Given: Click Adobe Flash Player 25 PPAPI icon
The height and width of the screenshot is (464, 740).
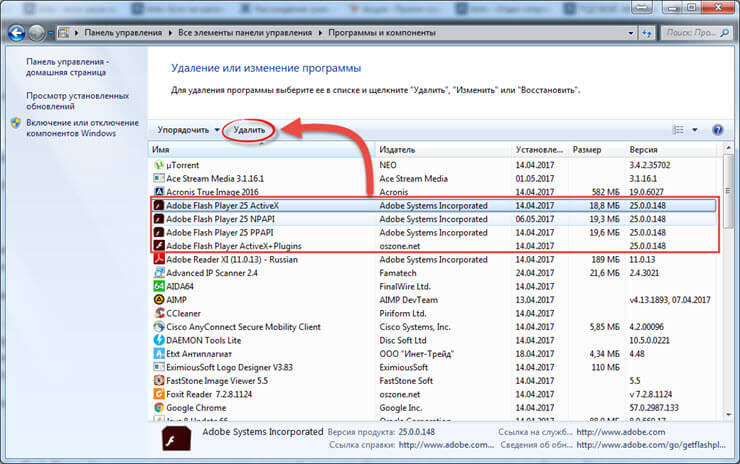Looking at the screenshot, I should (159, 232).
